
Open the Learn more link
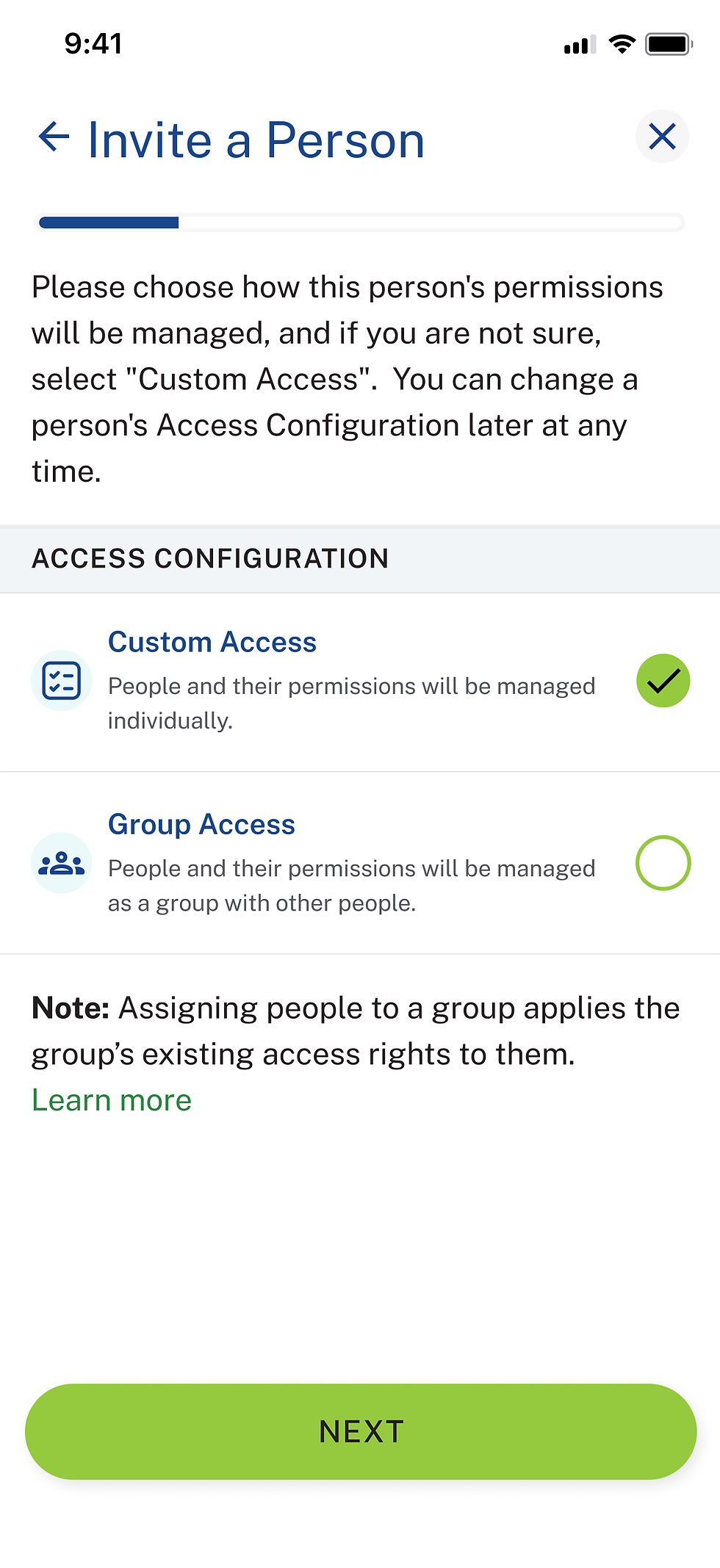(112, 1100)
